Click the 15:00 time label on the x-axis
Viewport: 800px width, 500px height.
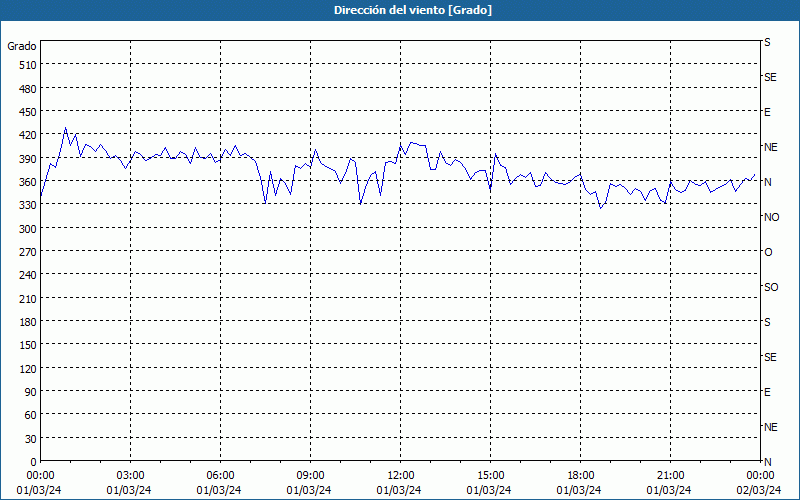tap(490, 476)
